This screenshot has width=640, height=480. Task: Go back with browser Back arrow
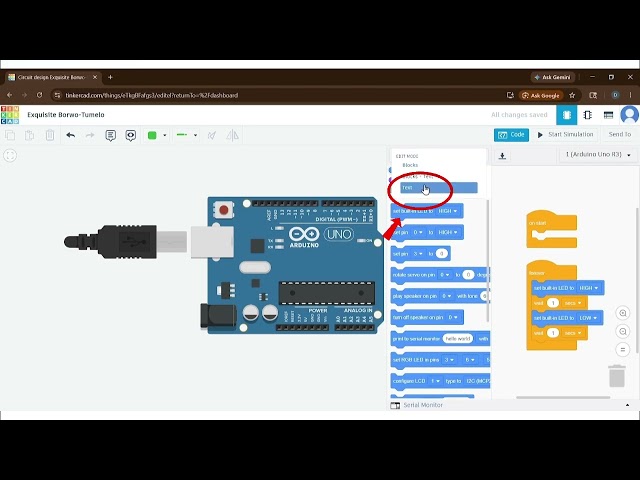(x=9, y=95)
